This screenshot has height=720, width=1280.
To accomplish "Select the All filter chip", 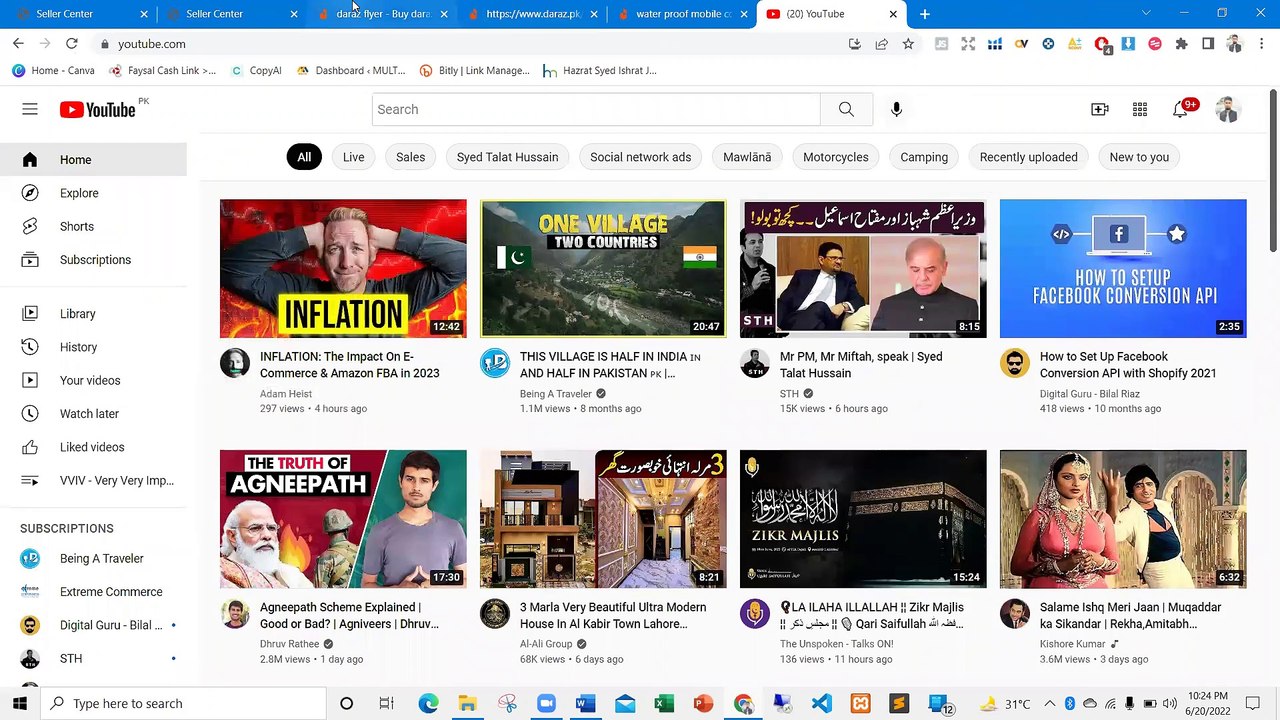I will (304, 157).
